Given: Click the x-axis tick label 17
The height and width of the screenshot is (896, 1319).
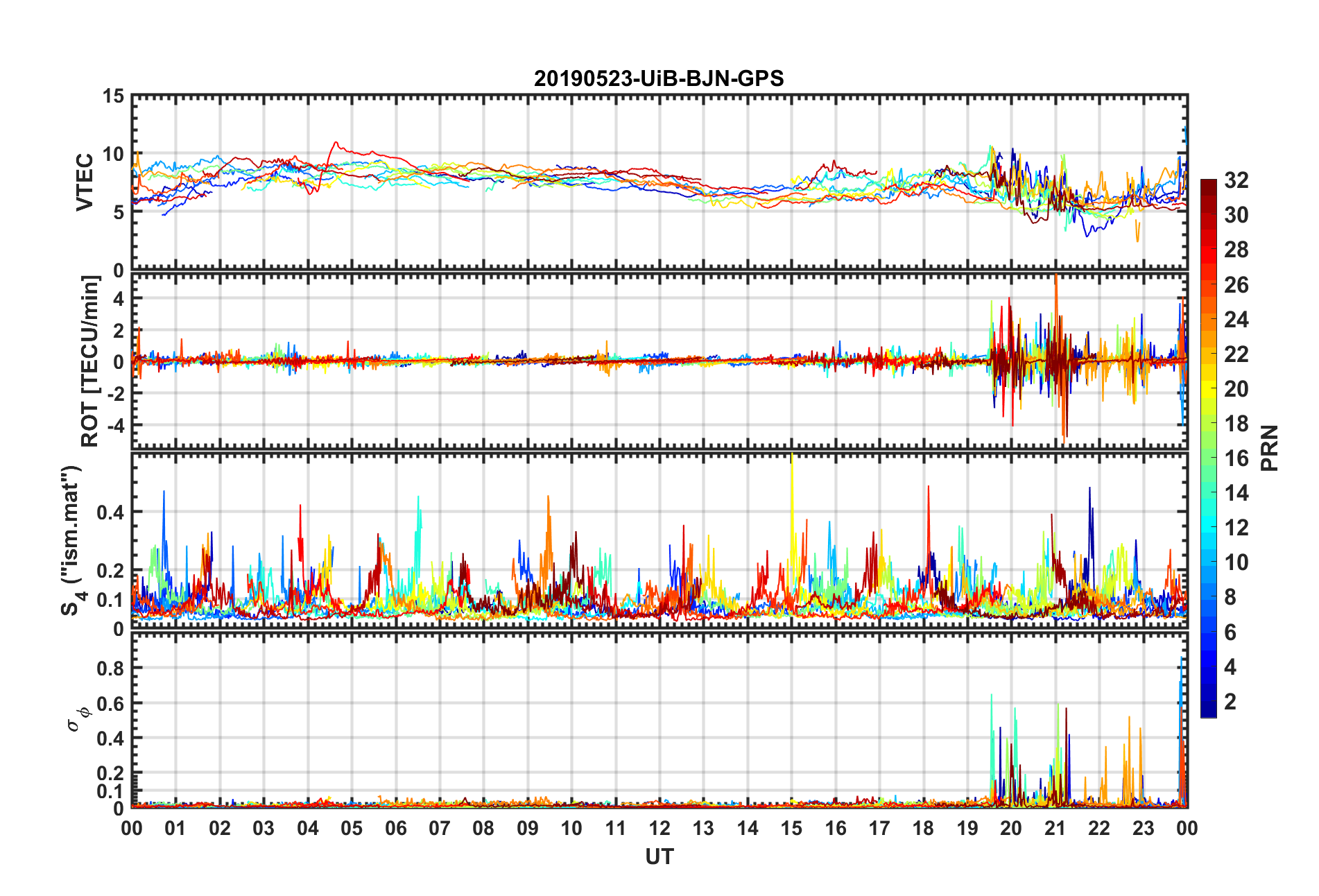Looking at the screenshot, I should tap(879, 828).
